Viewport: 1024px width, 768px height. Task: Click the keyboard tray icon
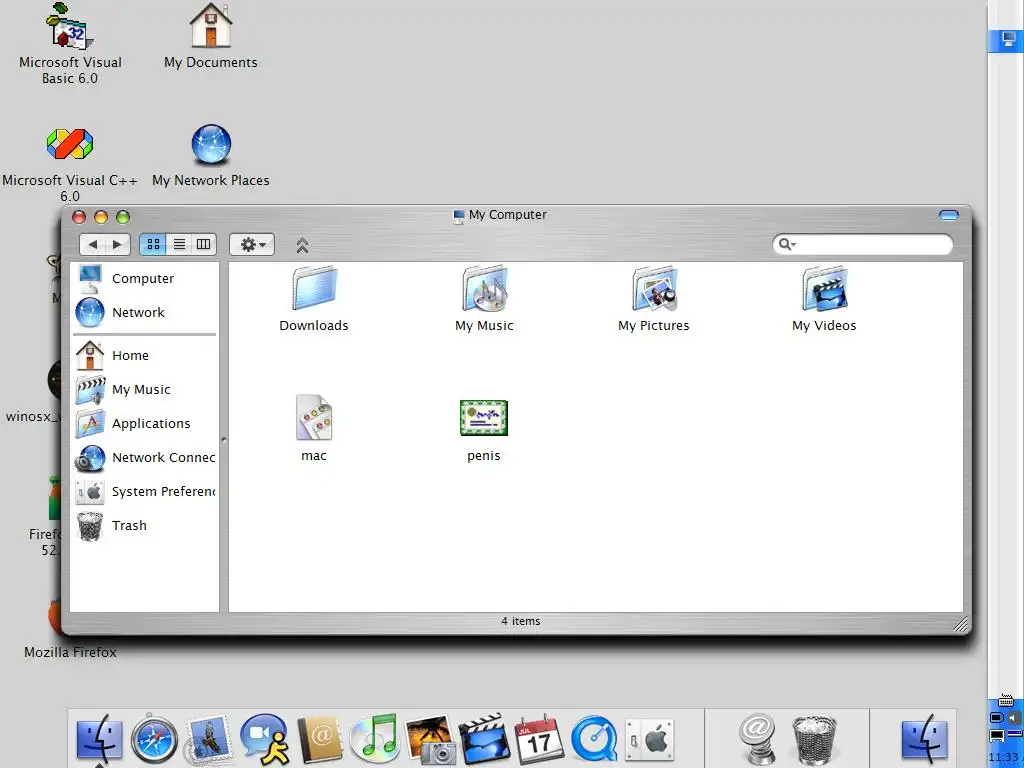pos(1006,701)
